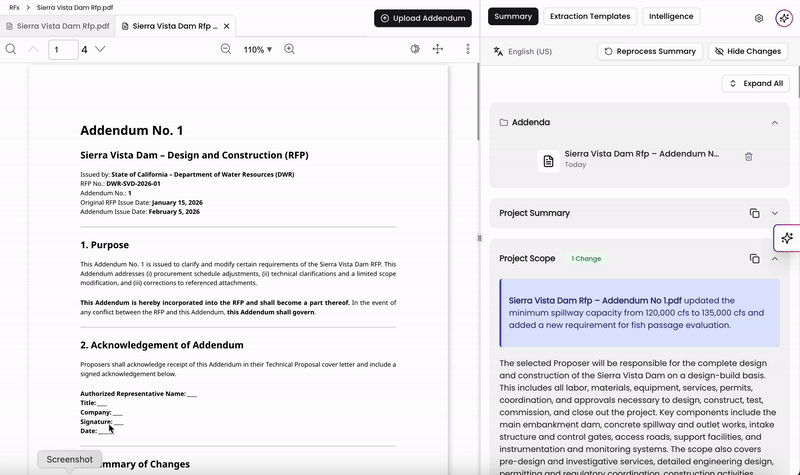Screen dimensions: 800x475
Task: Click the Upload Addendum button
Action: pyautogui.click(x=422, y=18)
